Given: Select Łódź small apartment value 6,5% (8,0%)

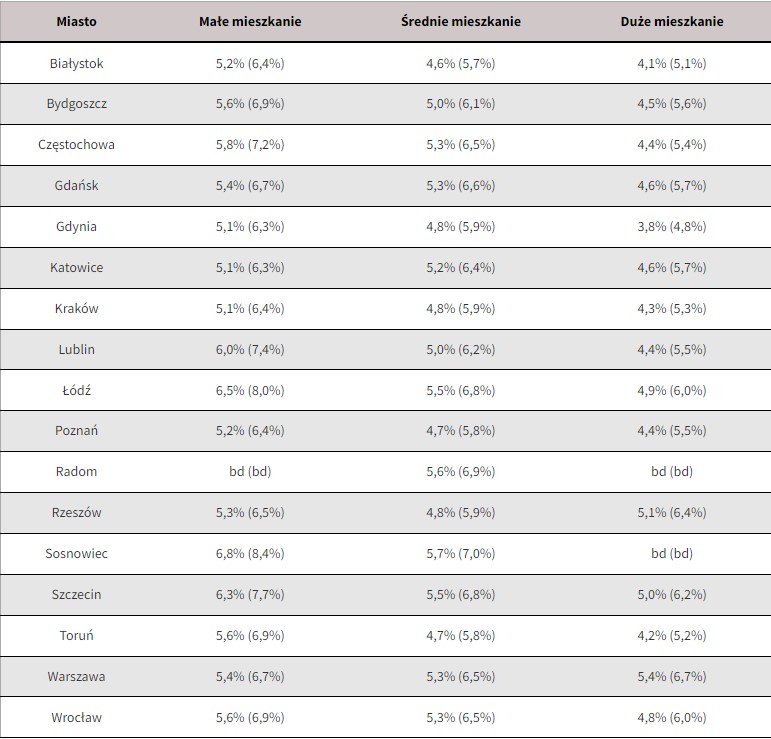Looking at the screenshot, I should [x=250, y=391].
